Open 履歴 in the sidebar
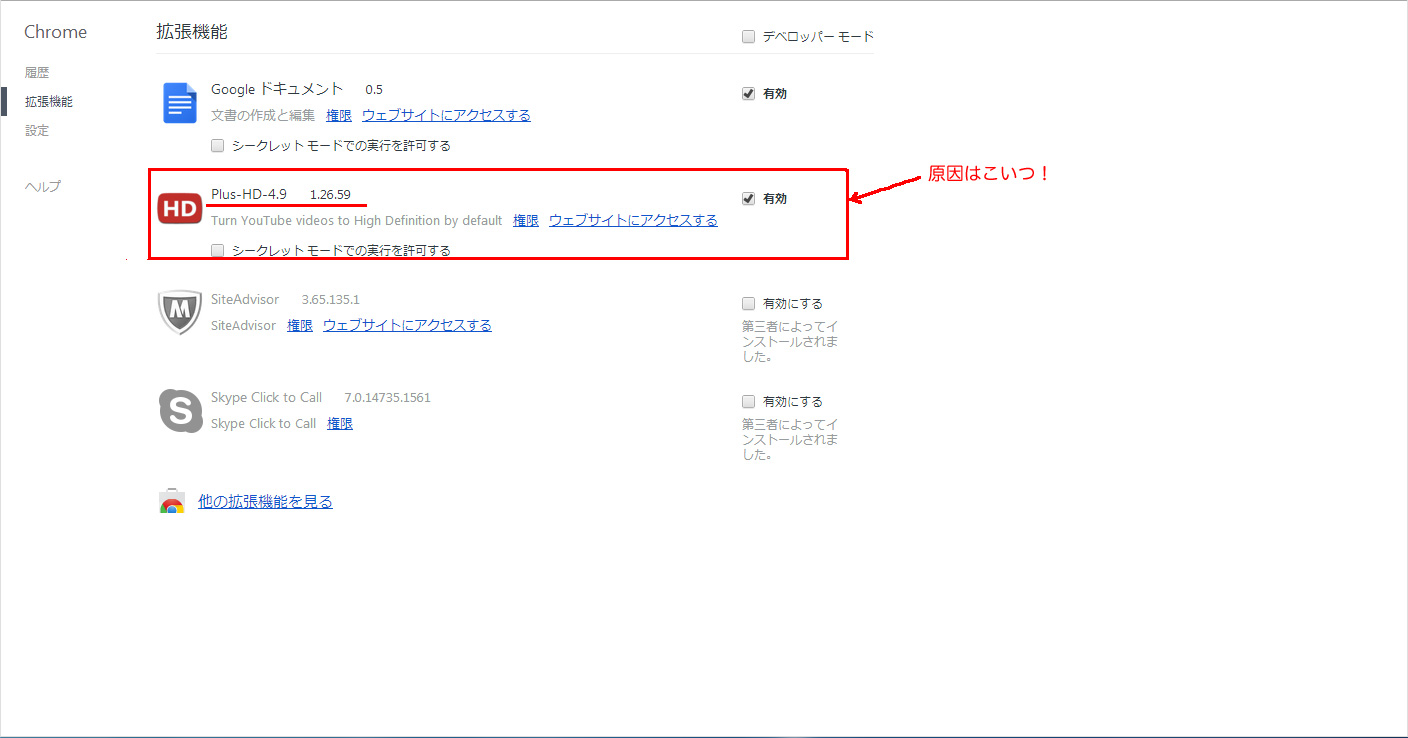 point(37,73)
